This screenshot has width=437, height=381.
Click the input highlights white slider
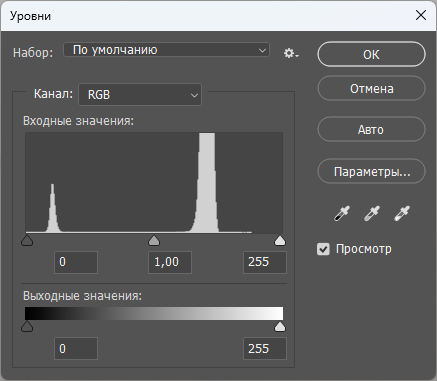point(280,240)
